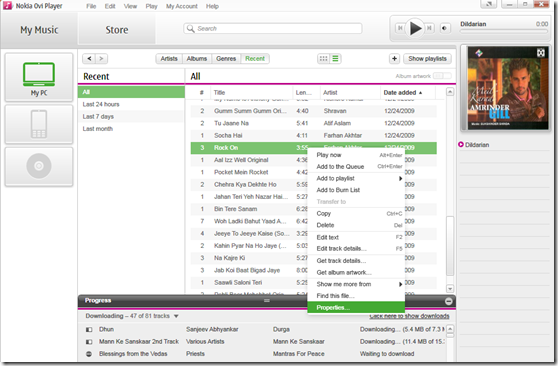Collapse Progress panel with minus icon

[448, 301]
